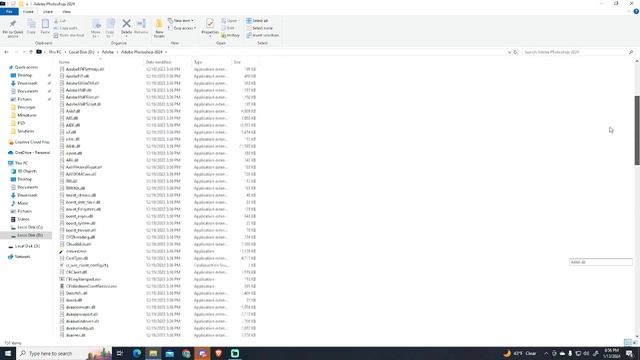
Task: Click the Paste icon in the ribbon
Action: pyautogui.click(x=45, y=24)
